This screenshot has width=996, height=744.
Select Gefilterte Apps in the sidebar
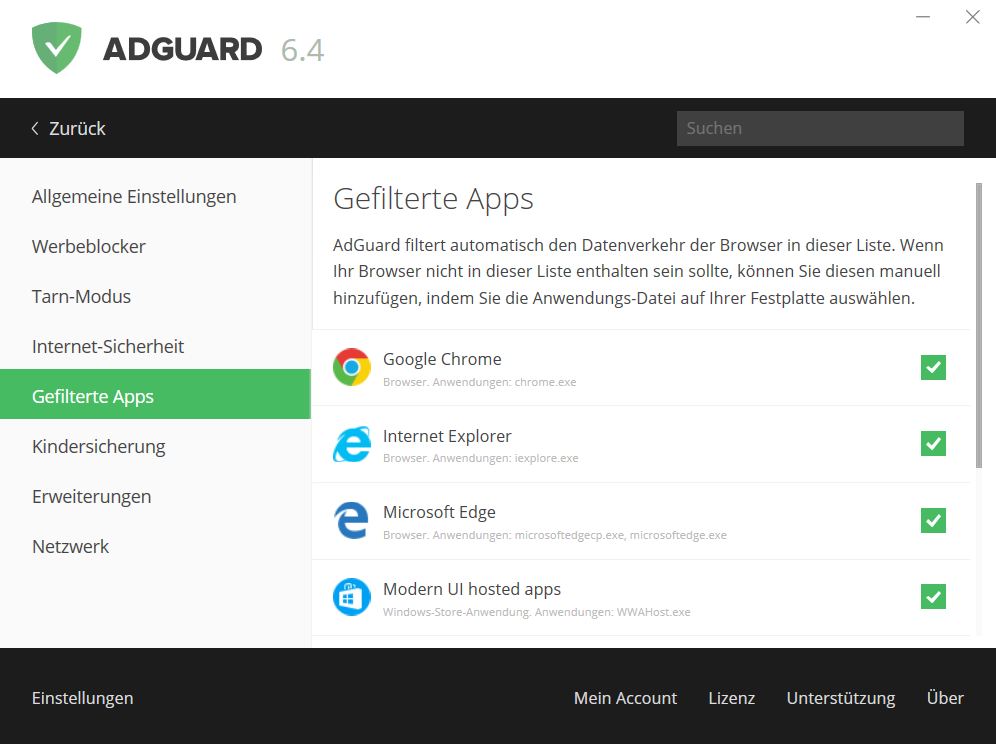pyautogui.click(x=156, y=394)
